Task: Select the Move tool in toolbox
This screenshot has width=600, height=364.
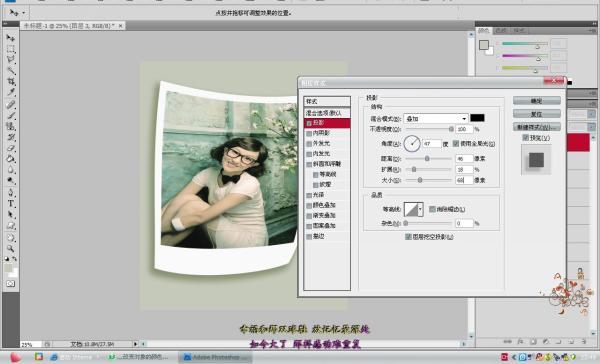Action: 10,38
